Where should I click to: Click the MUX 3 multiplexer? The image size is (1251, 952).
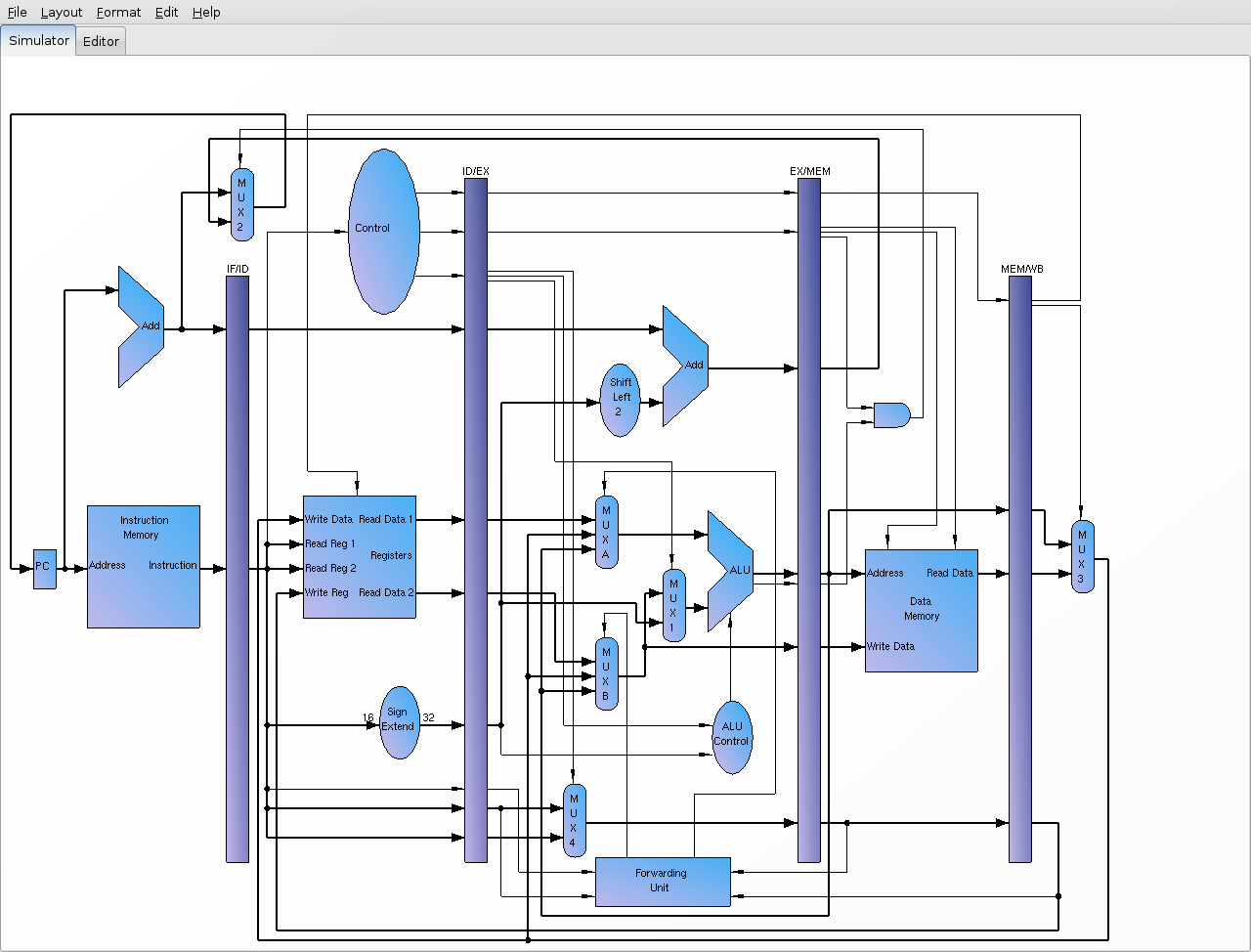[x=1082, y=556]
